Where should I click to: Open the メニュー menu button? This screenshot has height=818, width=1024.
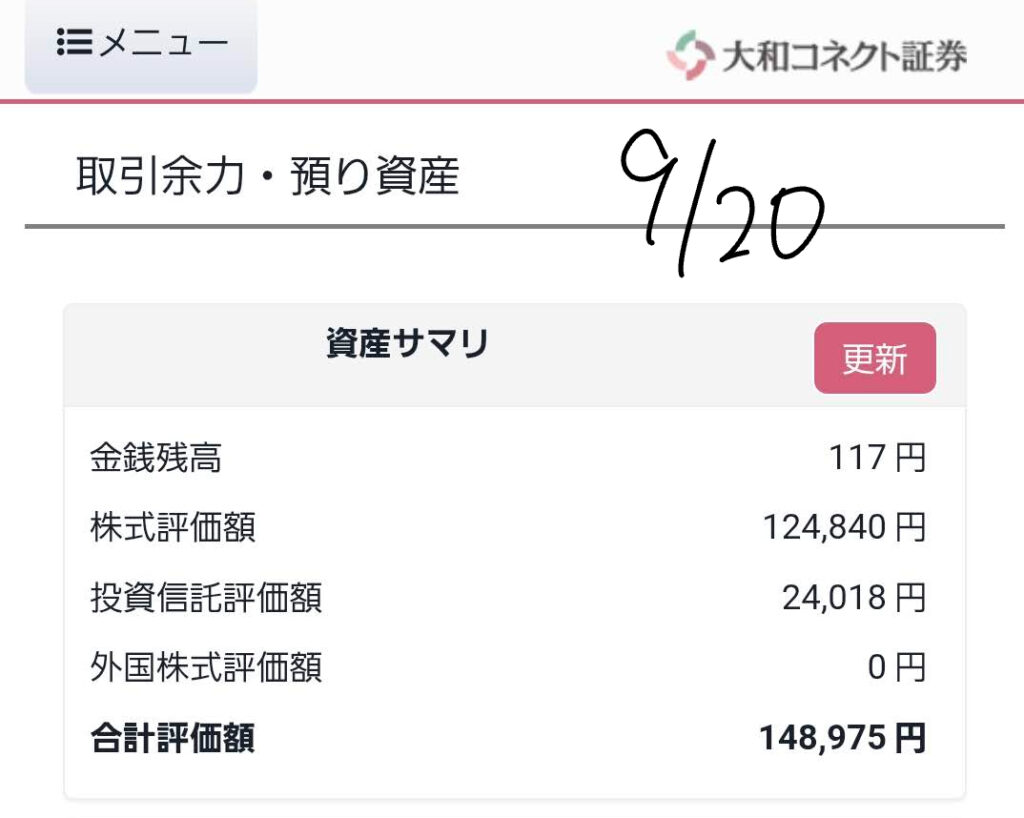click(x=141, y=44)
